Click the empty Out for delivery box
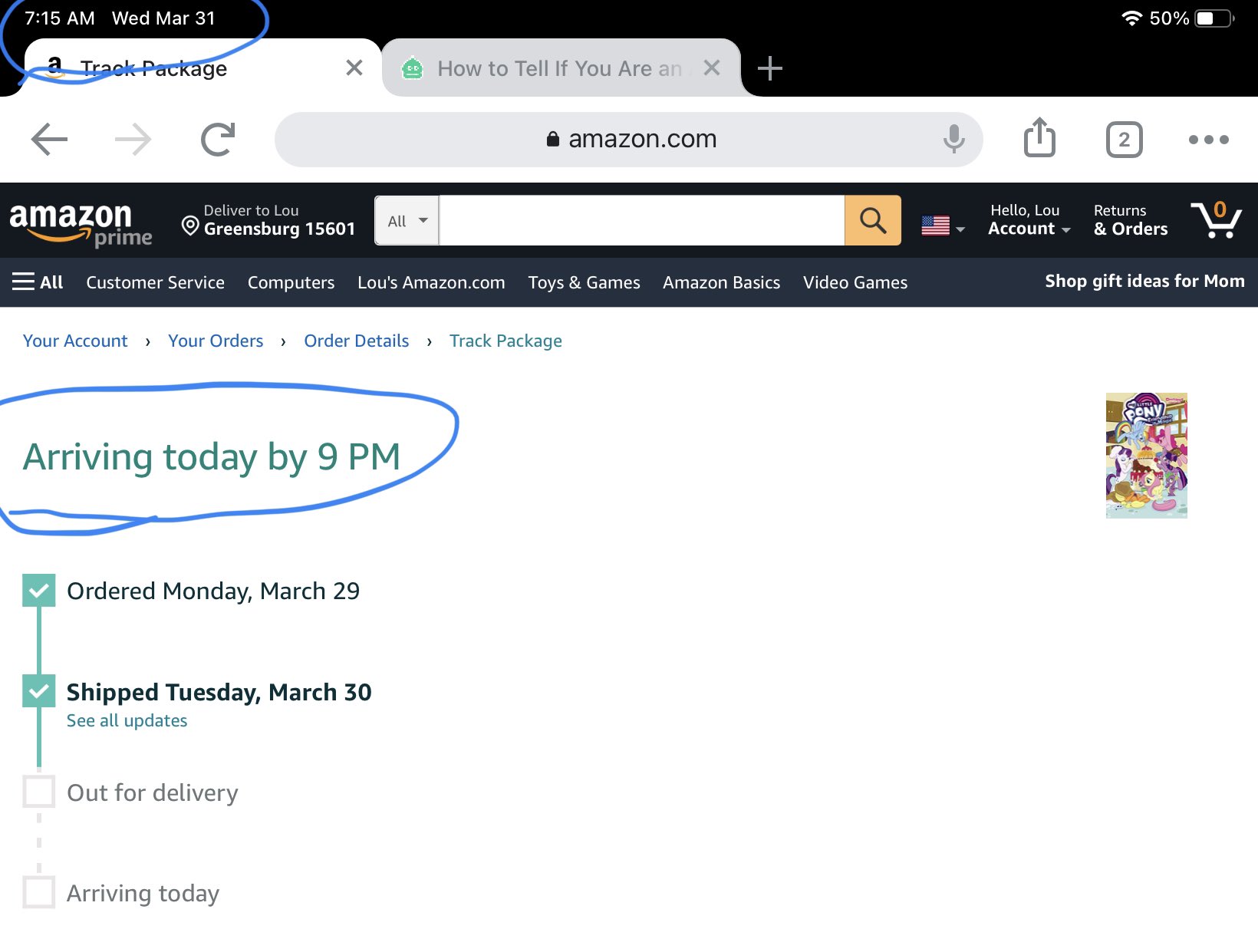The image size is (1258, 952). point(39,792)
